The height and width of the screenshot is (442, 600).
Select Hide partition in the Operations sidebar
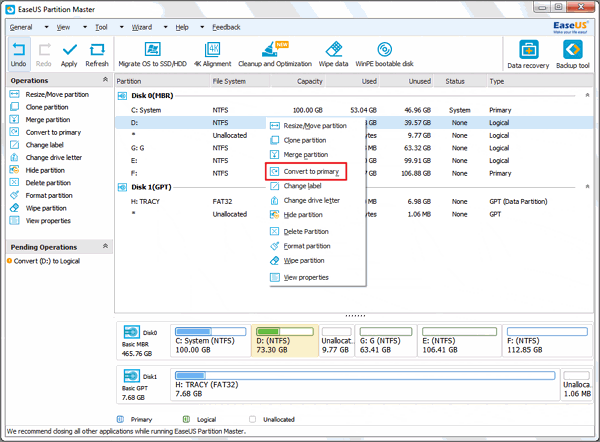(38, 170)
